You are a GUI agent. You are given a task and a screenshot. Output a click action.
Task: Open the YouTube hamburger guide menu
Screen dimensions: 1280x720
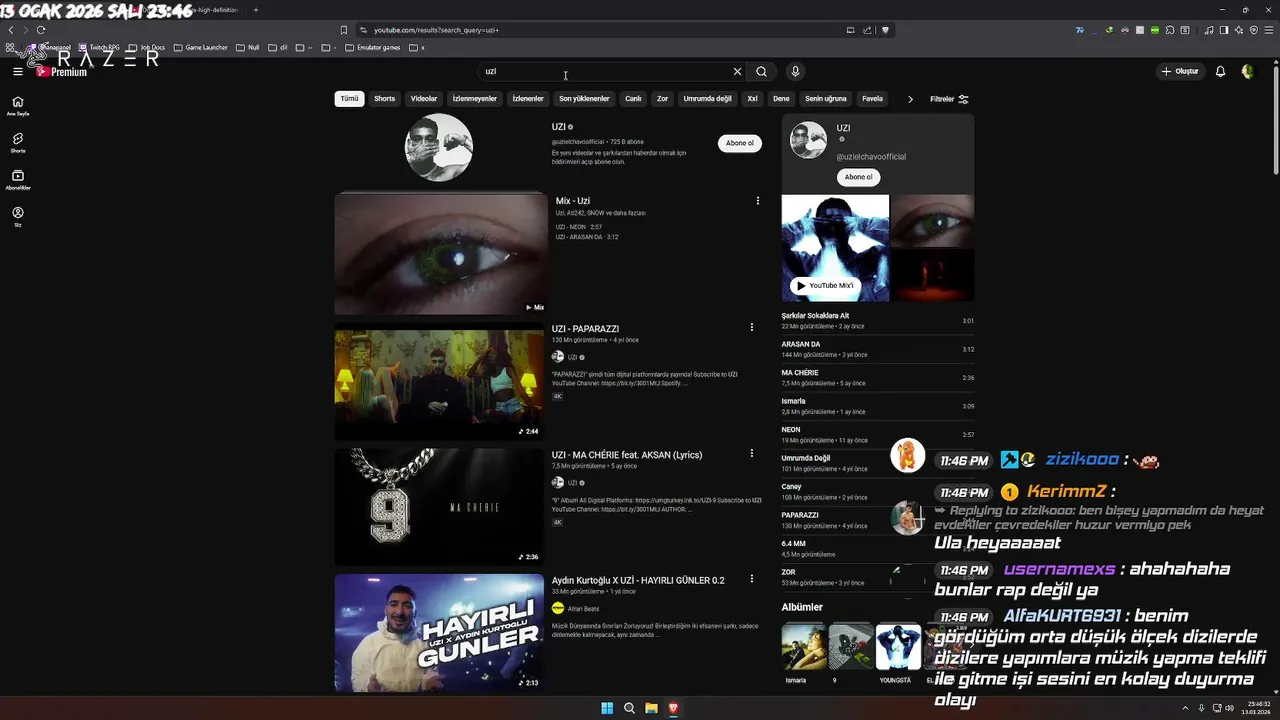point(18,71)
